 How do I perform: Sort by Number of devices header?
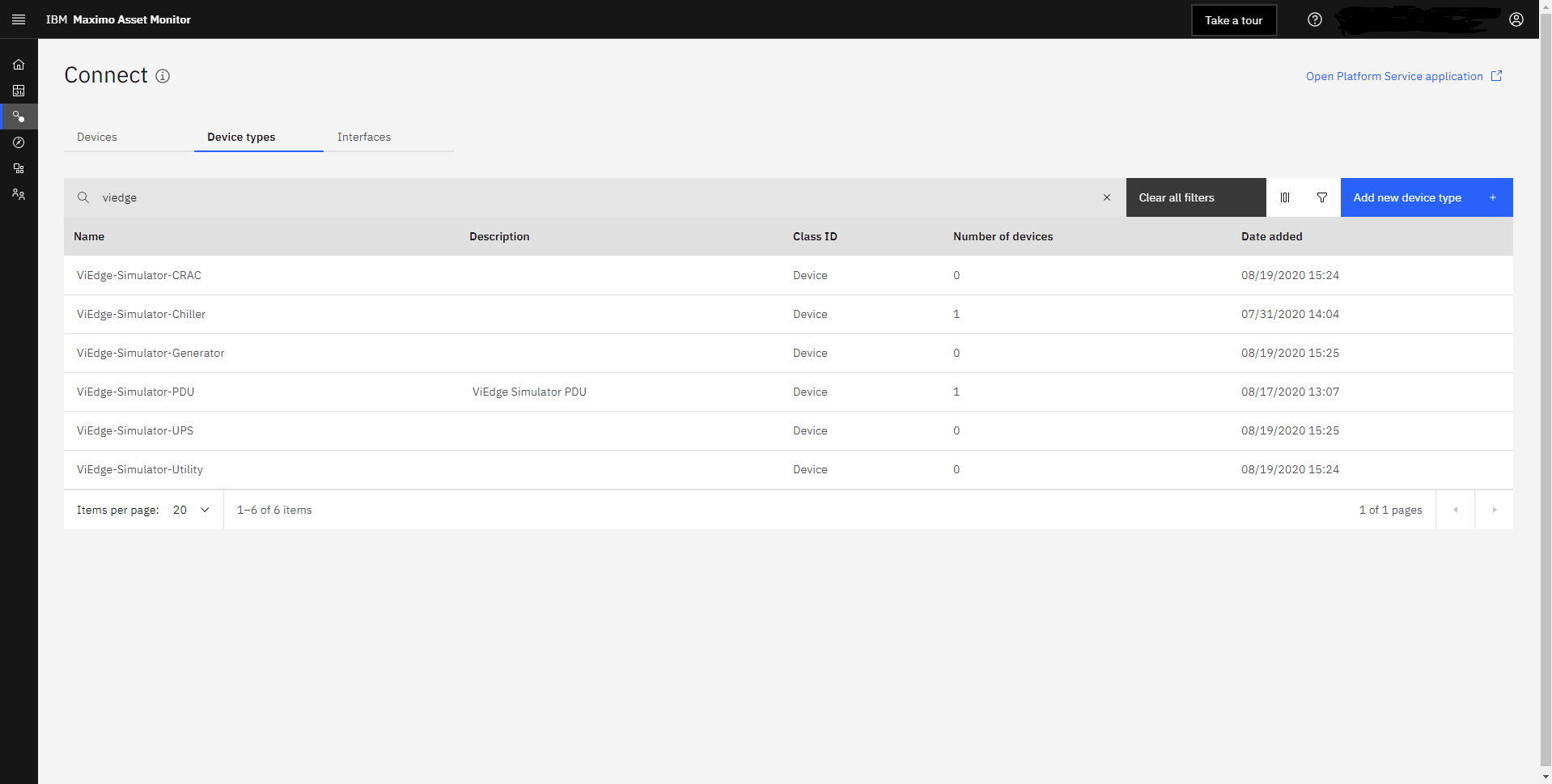pos(1003,236)
